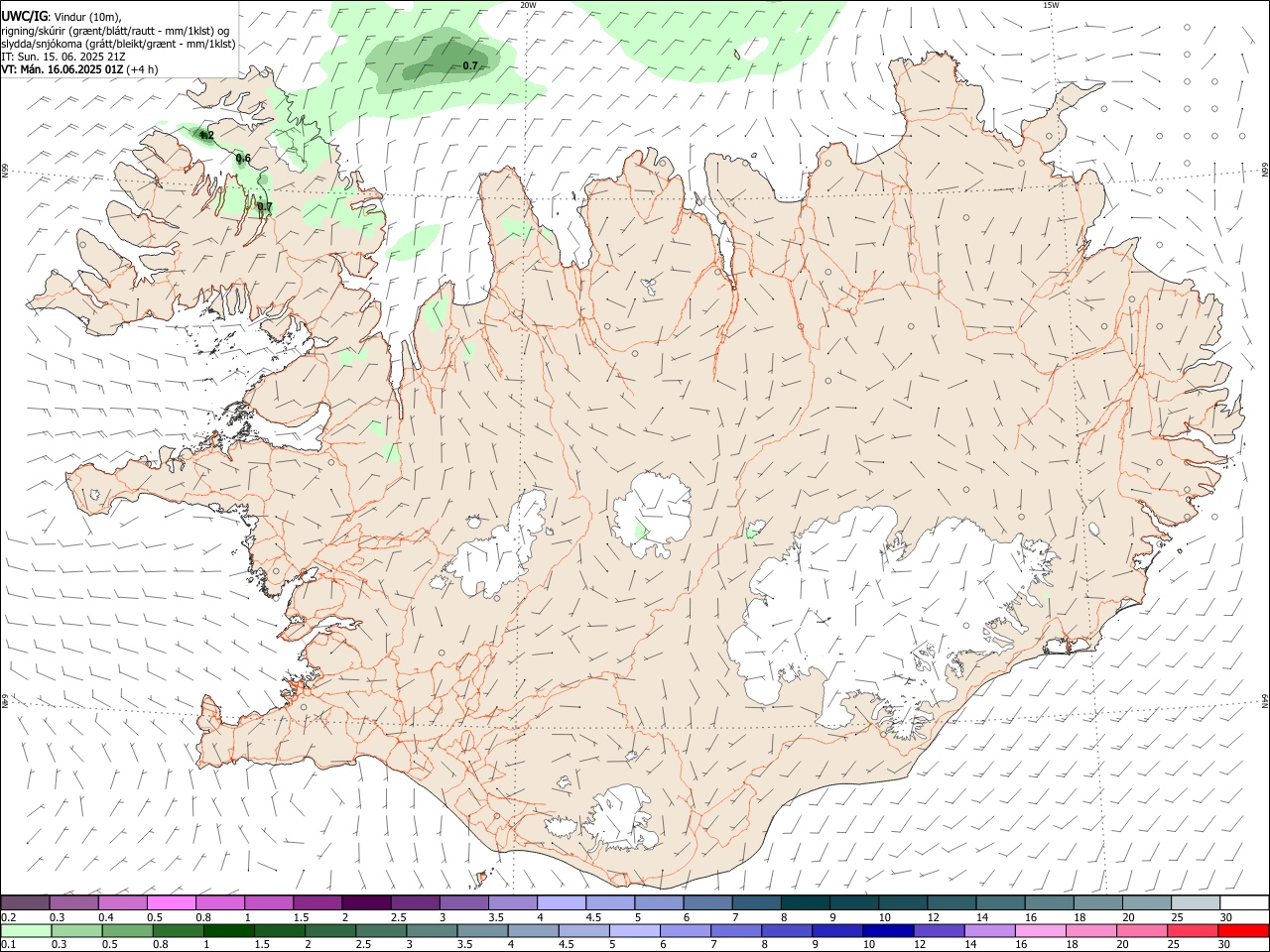Click the 1.2 precipitation value in the Westfjords
This screenshot has width=1270, height=952.
tap(206, 135)
